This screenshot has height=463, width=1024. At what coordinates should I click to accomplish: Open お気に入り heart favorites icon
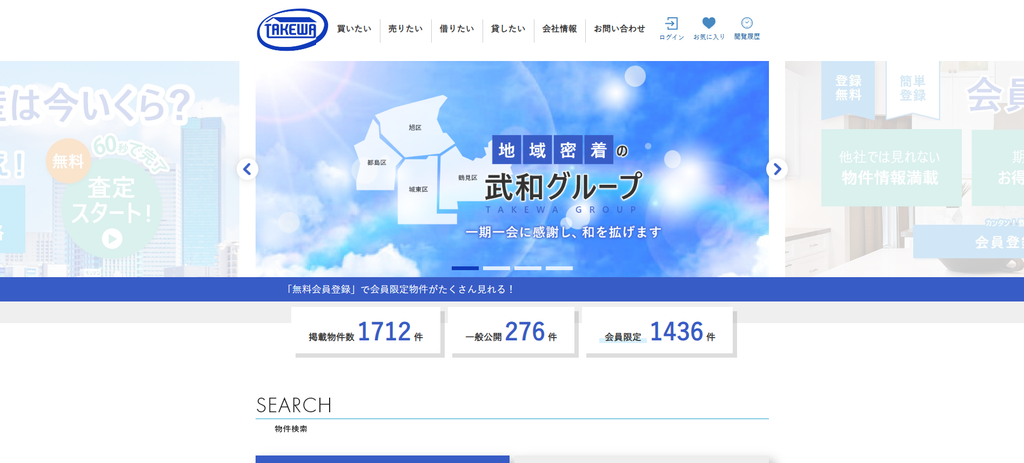pos(709,29)
